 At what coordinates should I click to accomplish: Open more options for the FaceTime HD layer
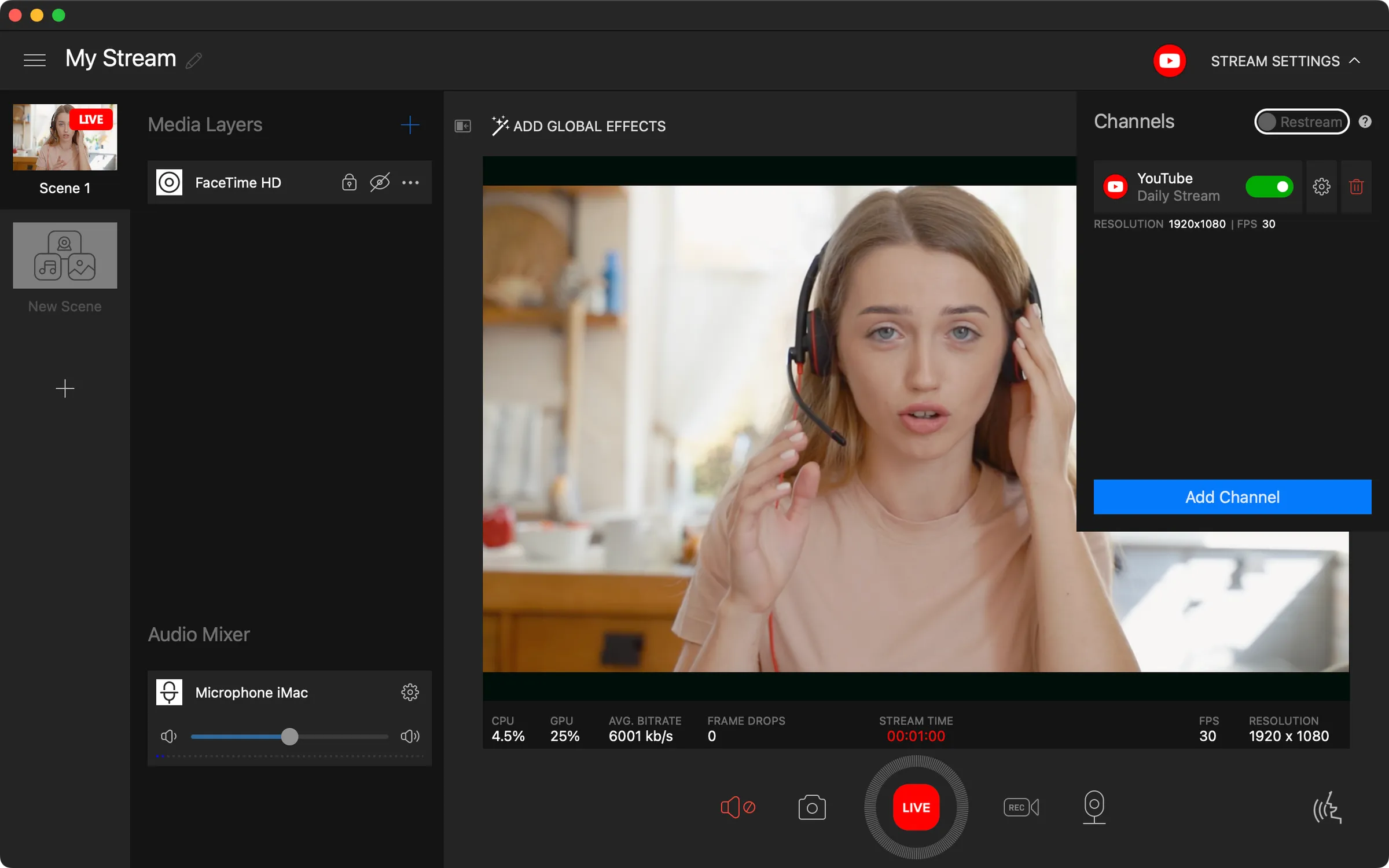point(410,182)
